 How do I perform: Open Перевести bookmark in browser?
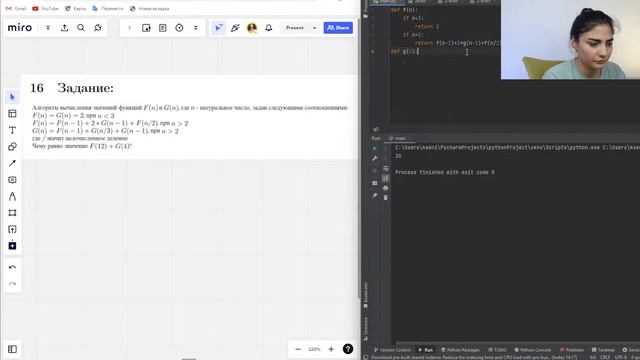coord(108,8)
